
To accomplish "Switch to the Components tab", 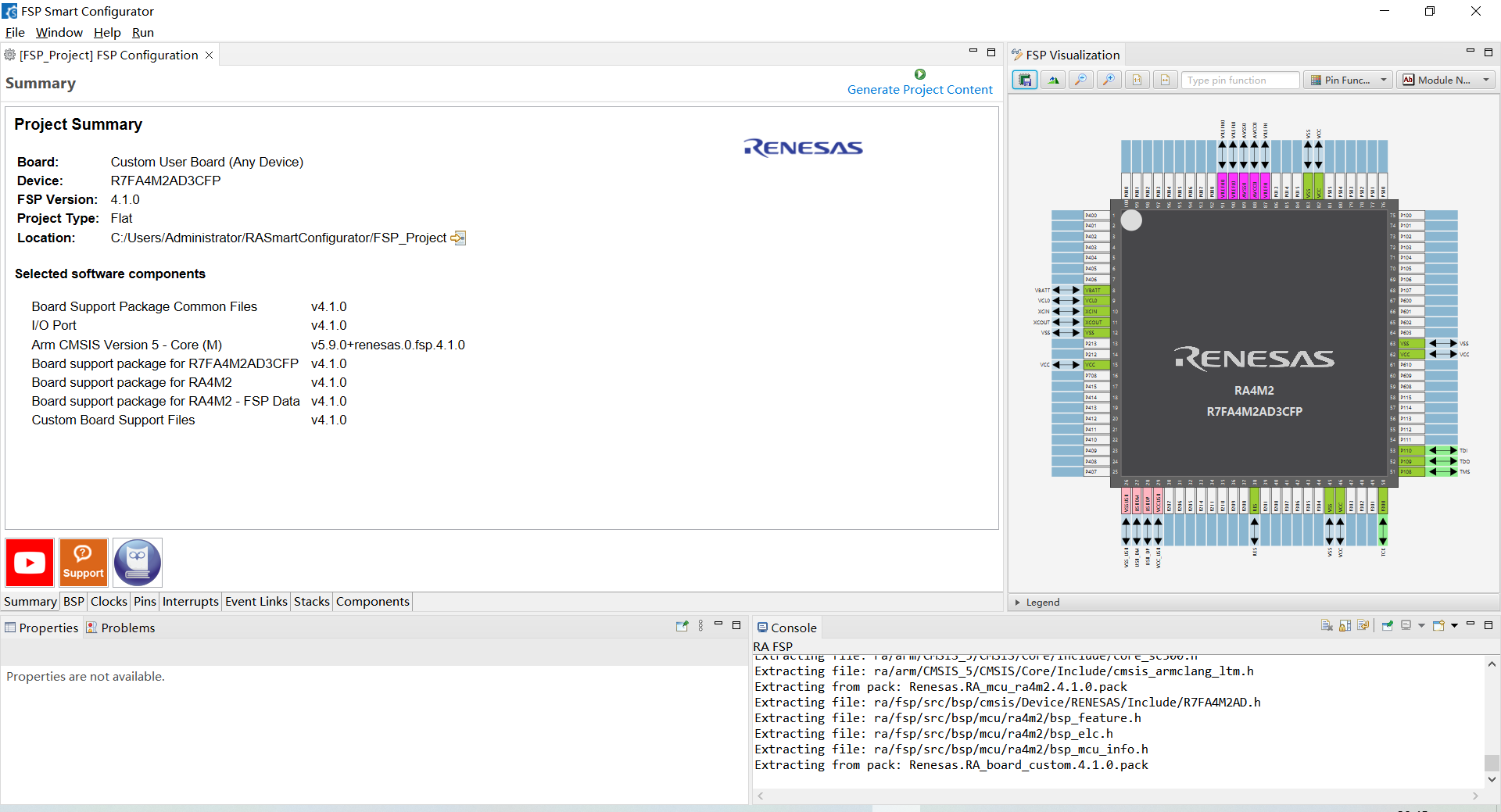I will [x=373, y=602].
